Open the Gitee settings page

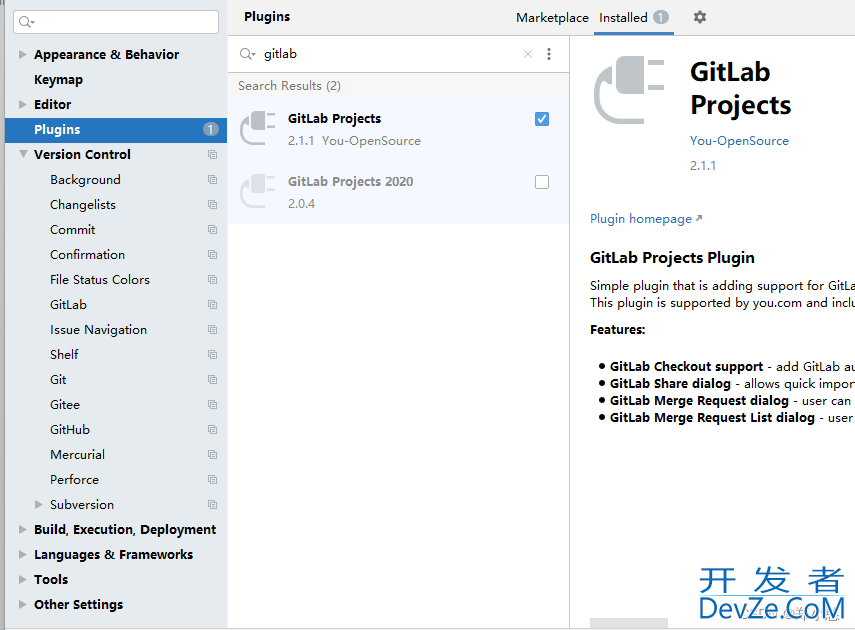(x=65, y=405)
